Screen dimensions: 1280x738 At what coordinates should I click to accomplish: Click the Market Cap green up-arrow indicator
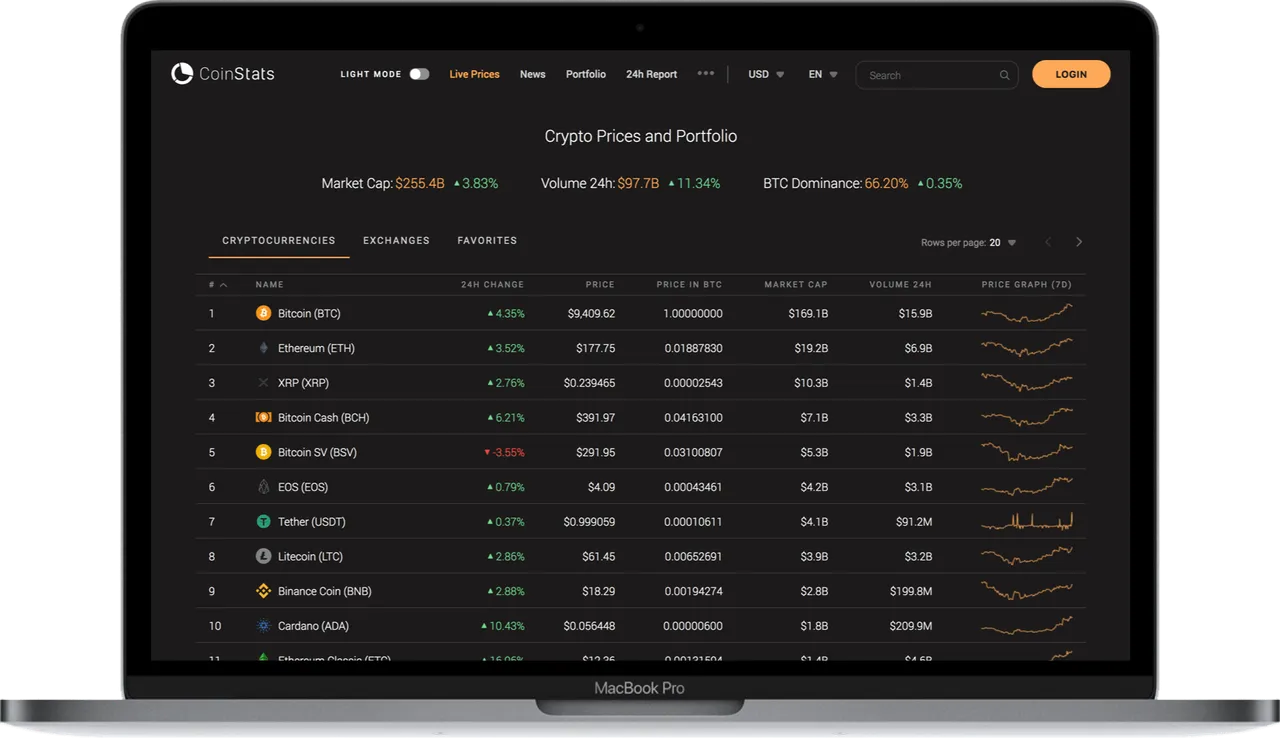point(457,184)
